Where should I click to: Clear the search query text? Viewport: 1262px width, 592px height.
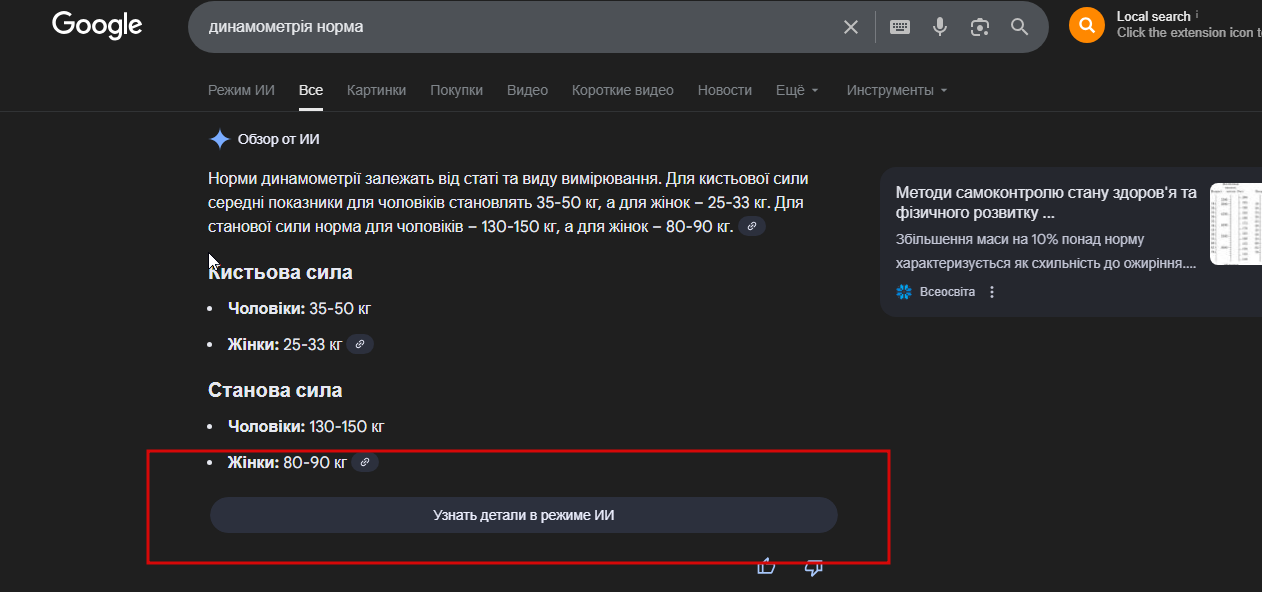click(x=851, y=27)
